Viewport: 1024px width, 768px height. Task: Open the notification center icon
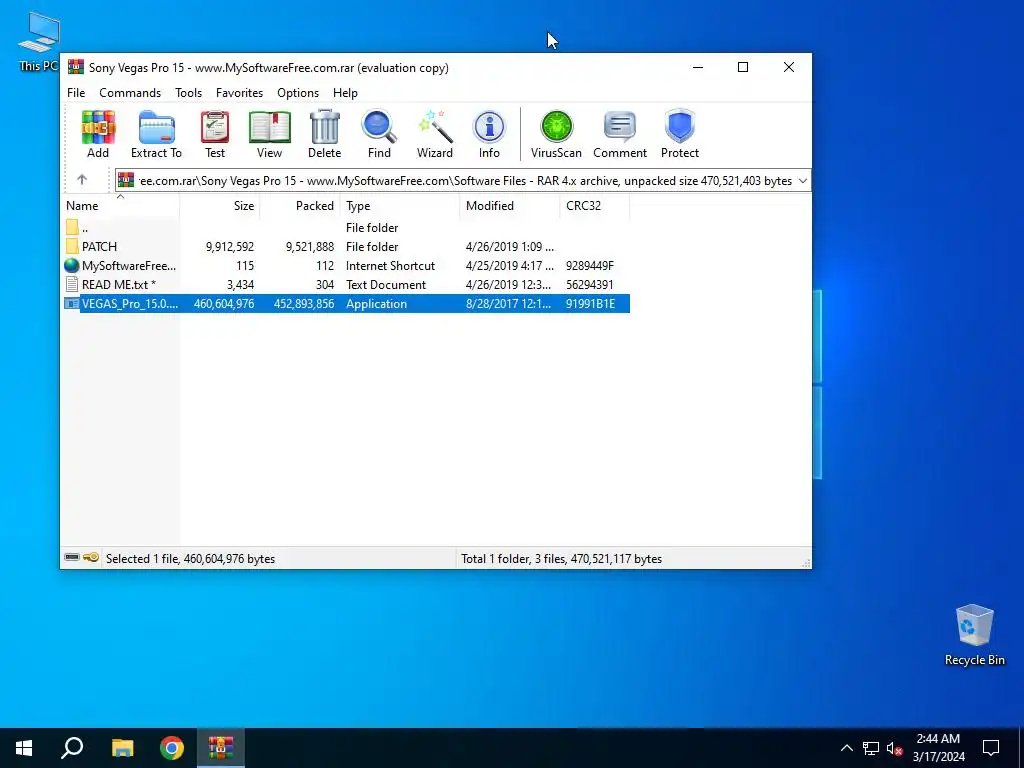[x=991, y=748]
